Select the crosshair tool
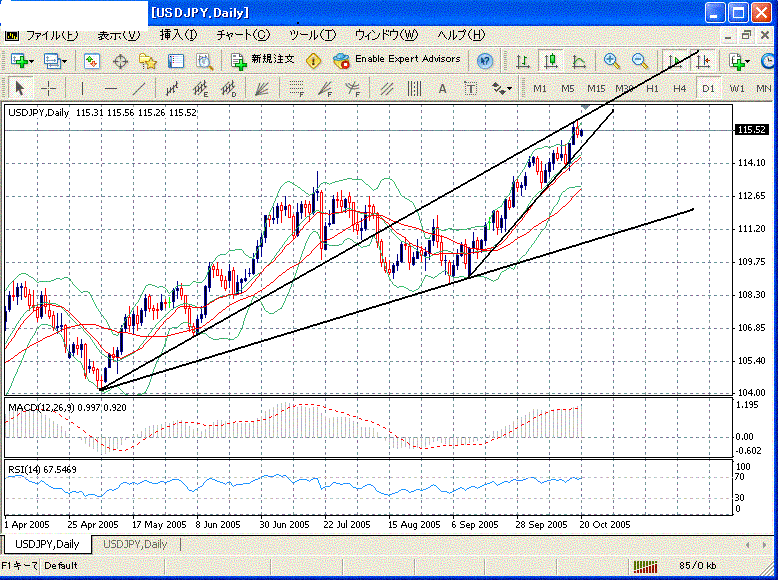The image size is (778, 580). click(47, 88)
